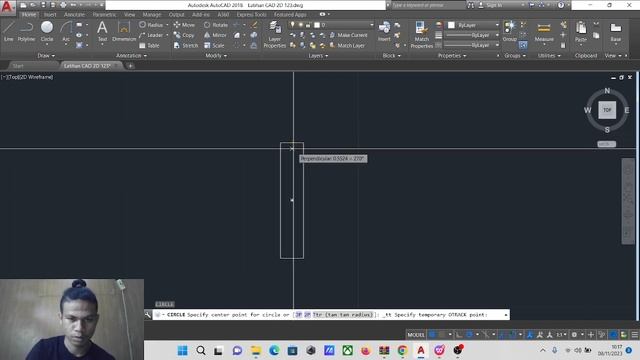Click the keyword search input field
The width and height of the screenshot is (640, 360).
(x=428, y=5)
